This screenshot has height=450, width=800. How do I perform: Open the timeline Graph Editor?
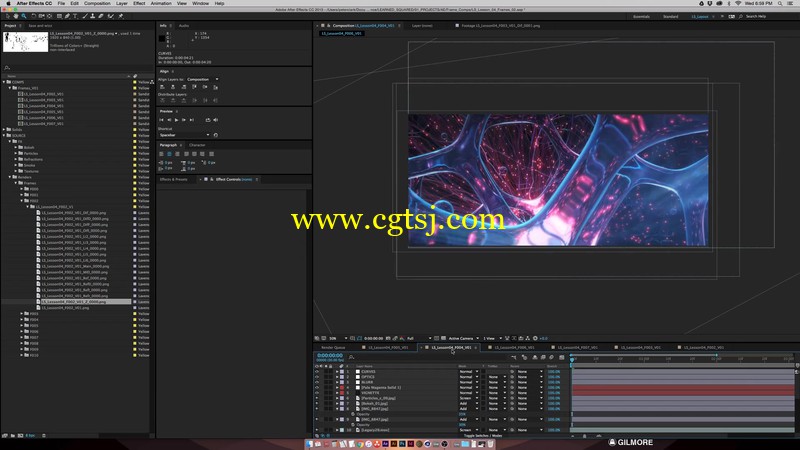(562, 357)
